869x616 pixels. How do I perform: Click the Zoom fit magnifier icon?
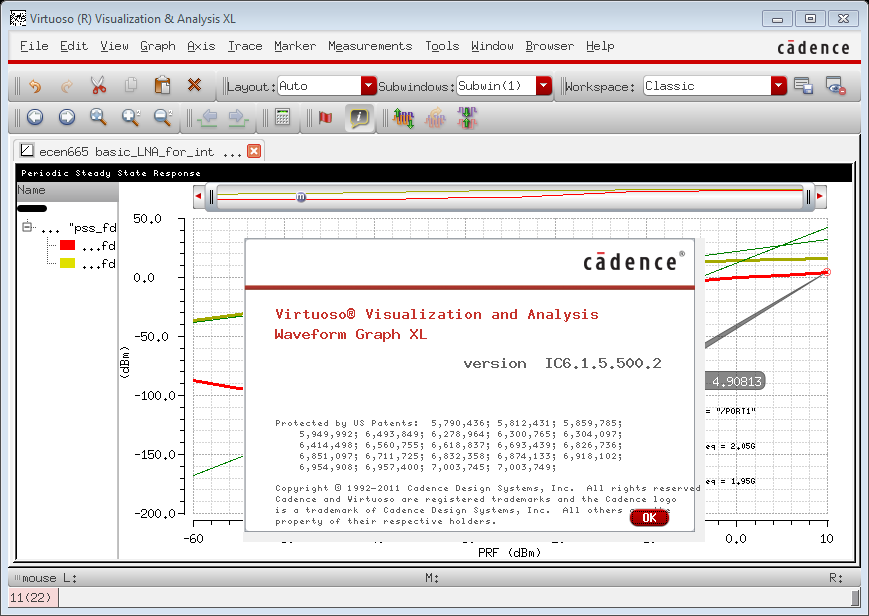pyautogui.click(x=98, y=117)
